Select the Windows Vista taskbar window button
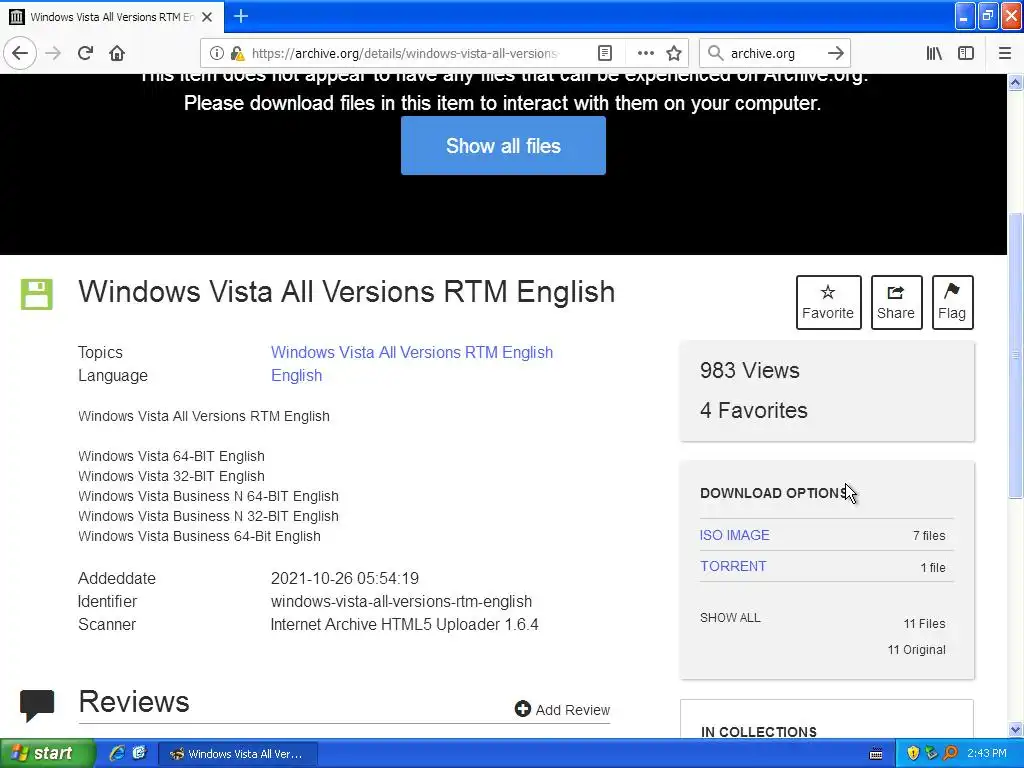This screenshot has width=1024, height=768. pos(238,754)
